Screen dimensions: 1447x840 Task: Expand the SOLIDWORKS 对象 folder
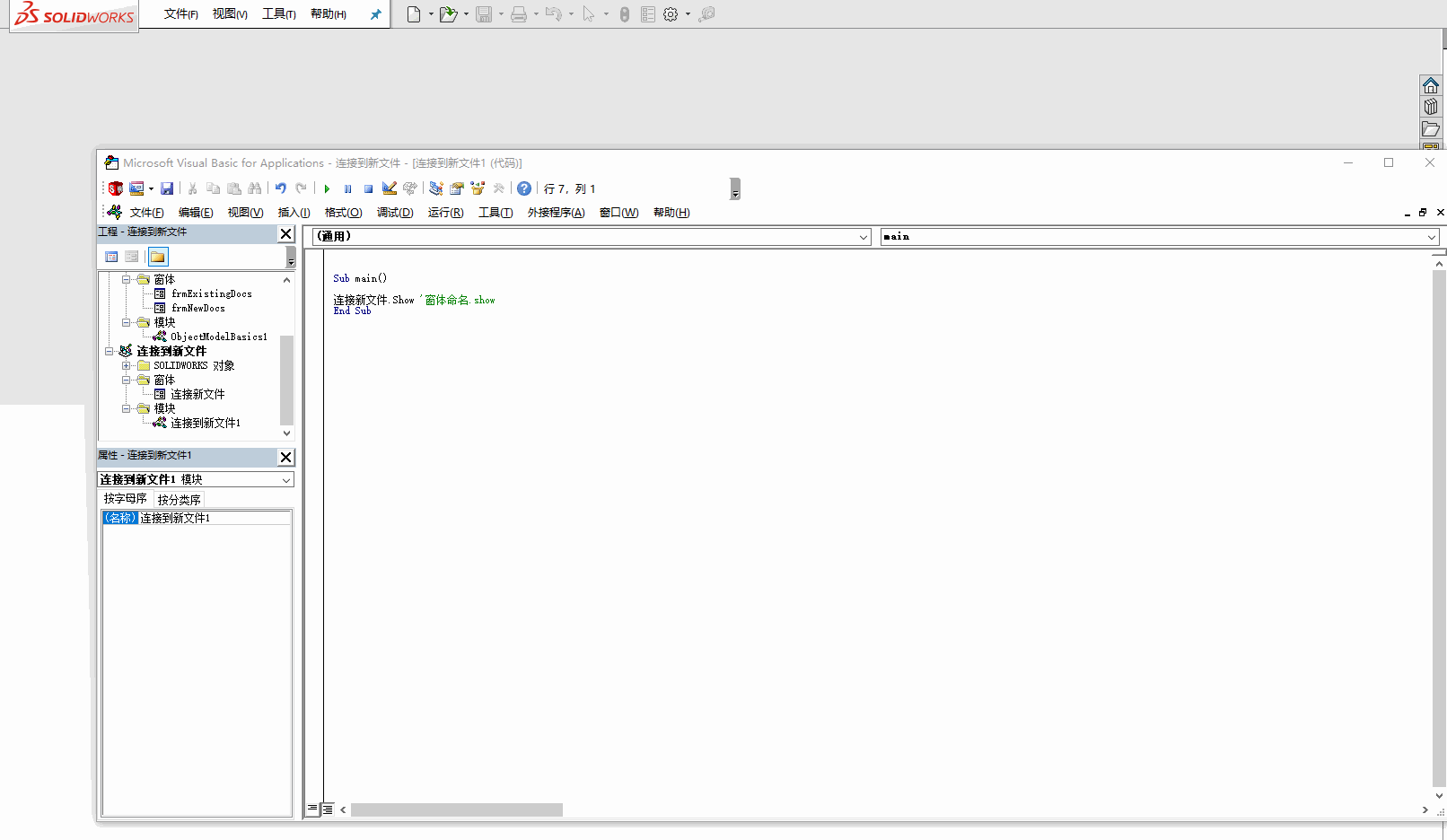[127, 365]
